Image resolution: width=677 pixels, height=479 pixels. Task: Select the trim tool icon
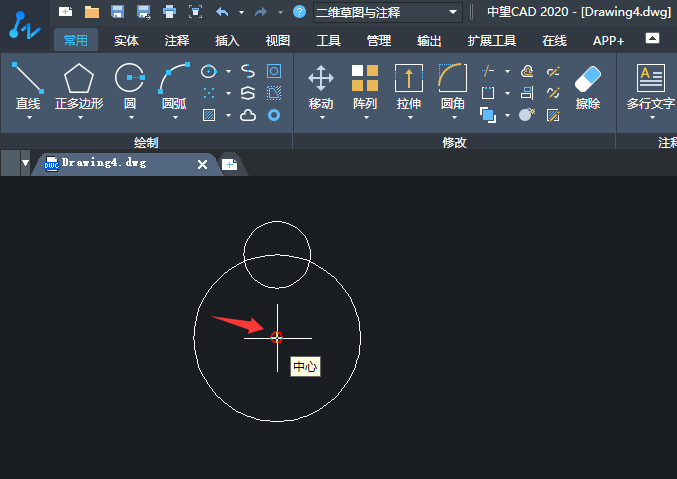pyautogui.click(x=488, y=71)
